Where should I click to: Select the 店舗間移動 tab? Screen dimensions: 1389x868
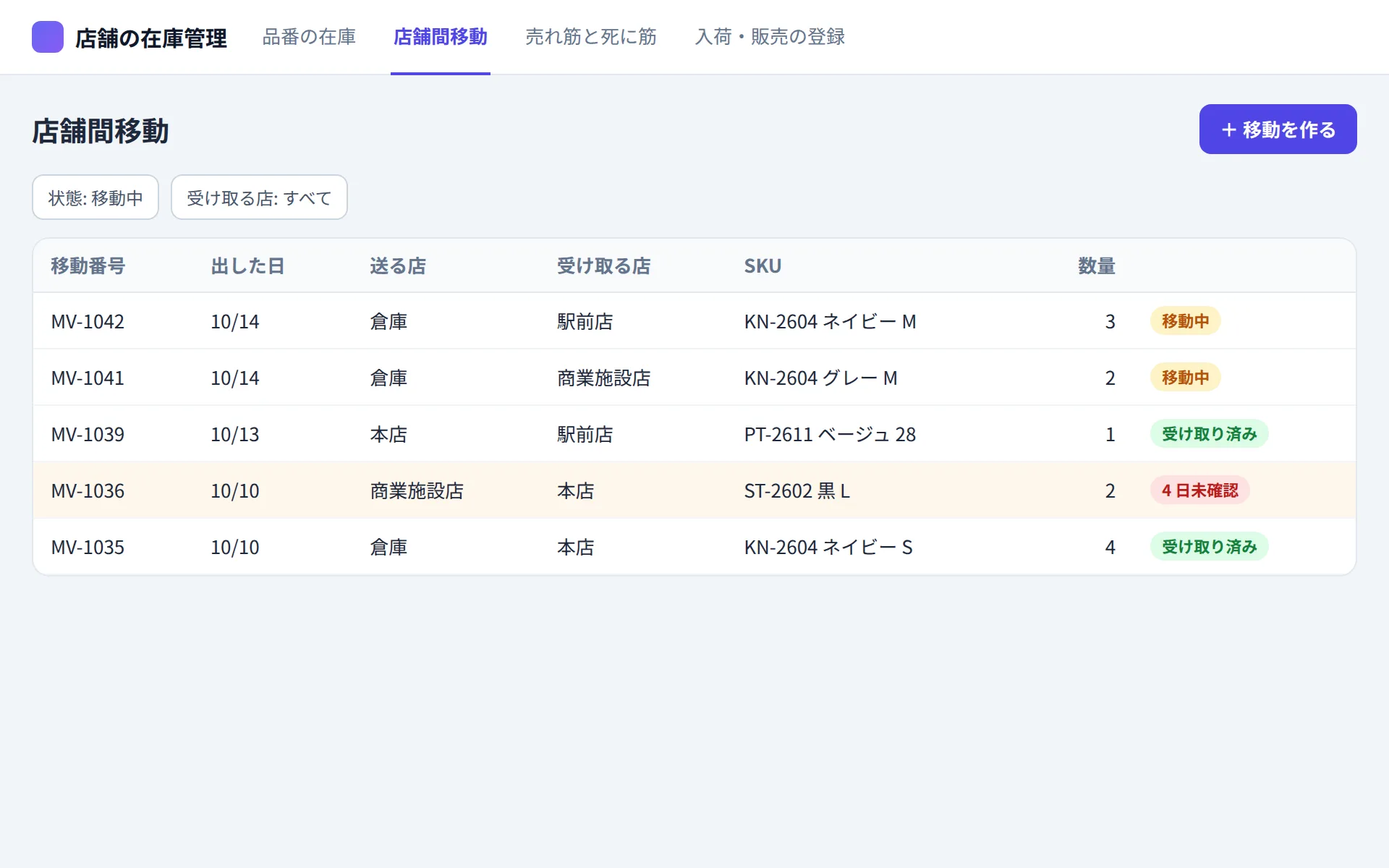point(441,37)
